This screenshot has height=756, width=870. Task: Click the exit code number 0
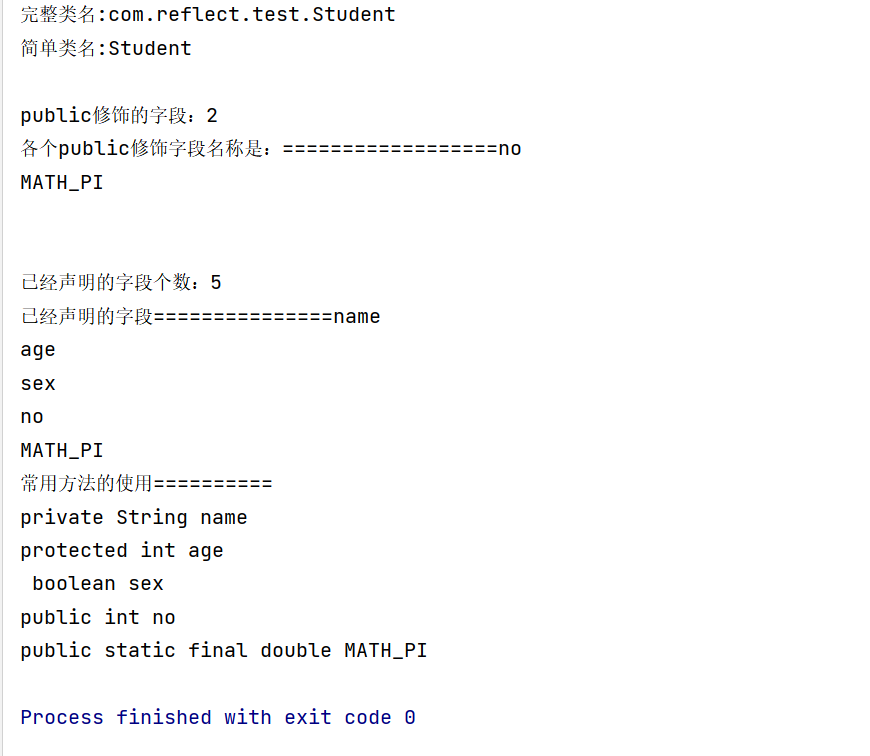point(410,718)
